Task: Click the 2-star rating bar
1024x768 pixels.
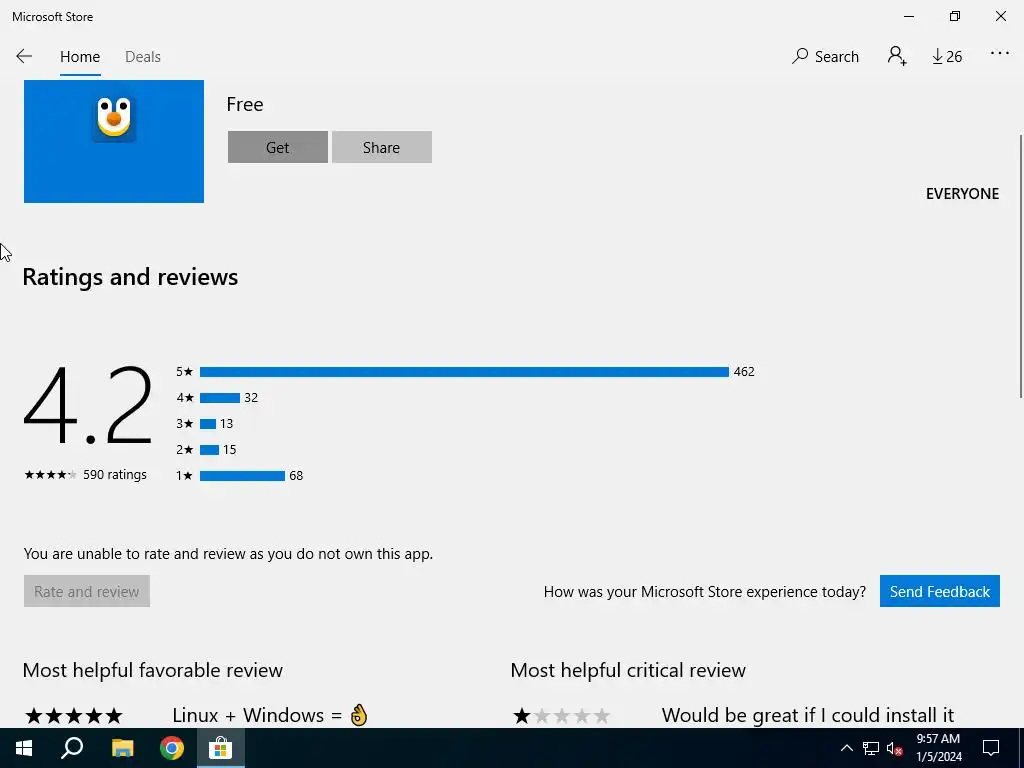Action: 209,449
